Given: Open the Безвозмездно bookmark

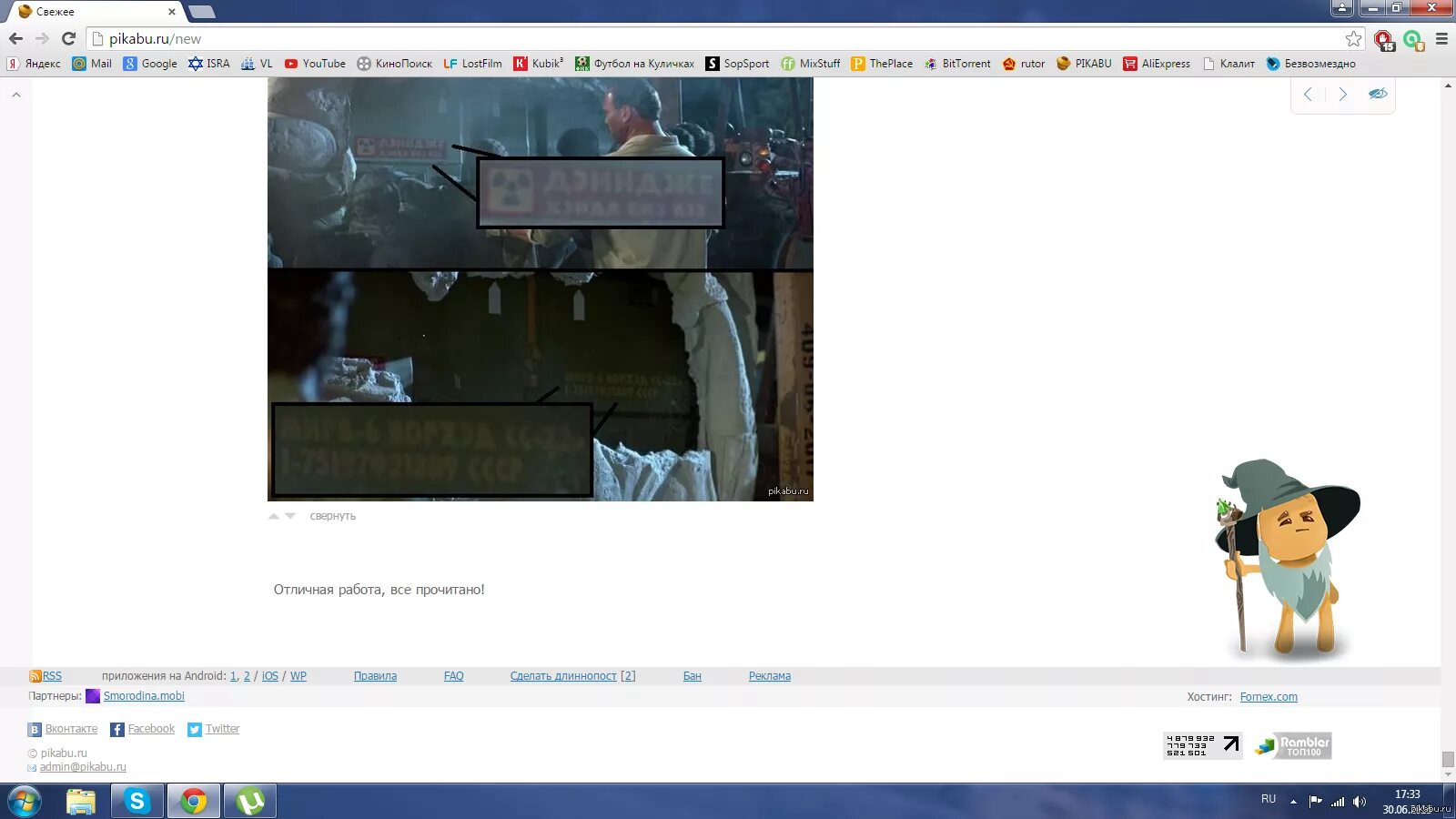Looking at the screenshot, I should pyautogui.click(x=1311, y=64).
